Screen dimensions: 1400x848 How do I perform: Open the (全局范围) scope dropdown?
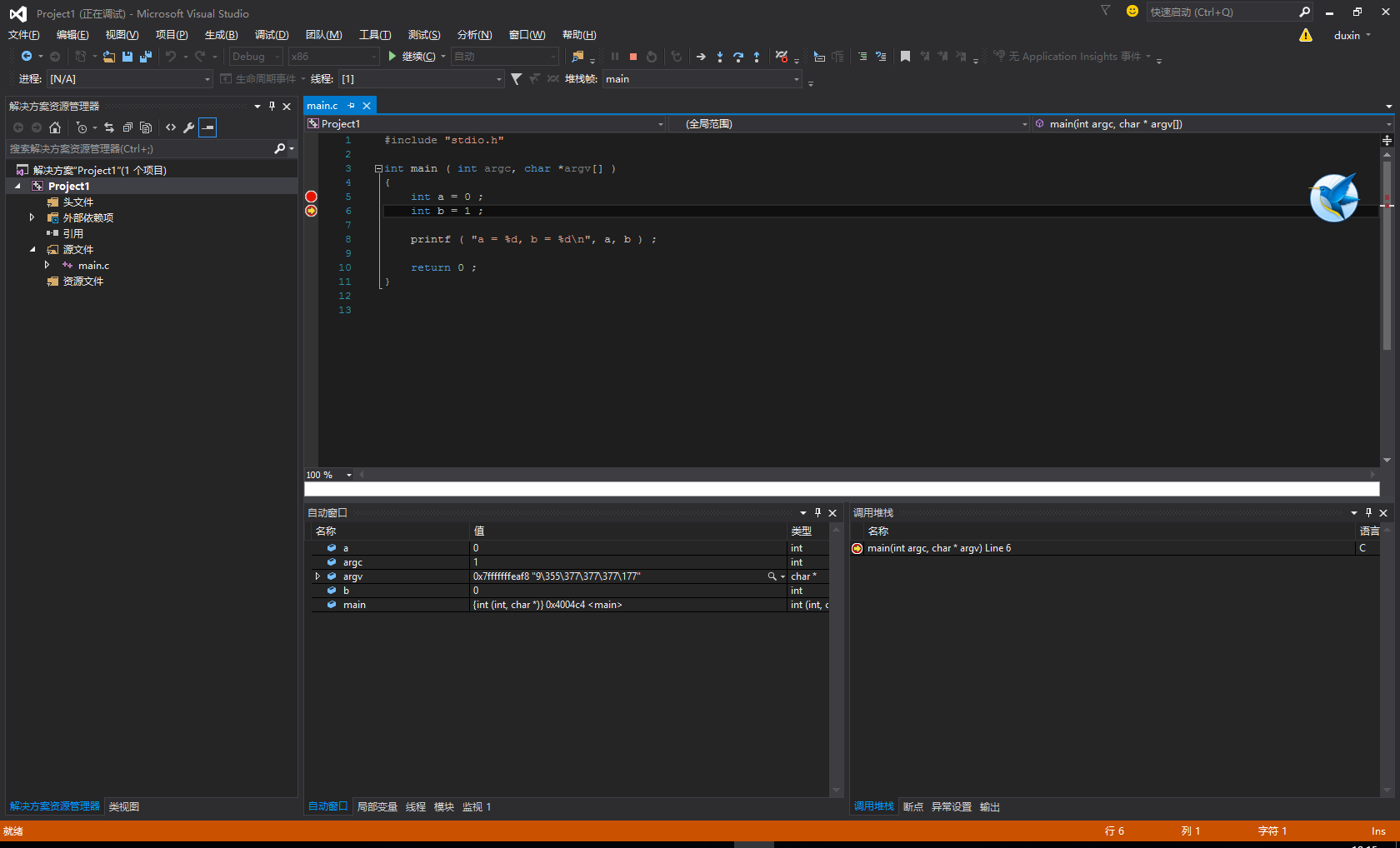(x=851, y=123)
